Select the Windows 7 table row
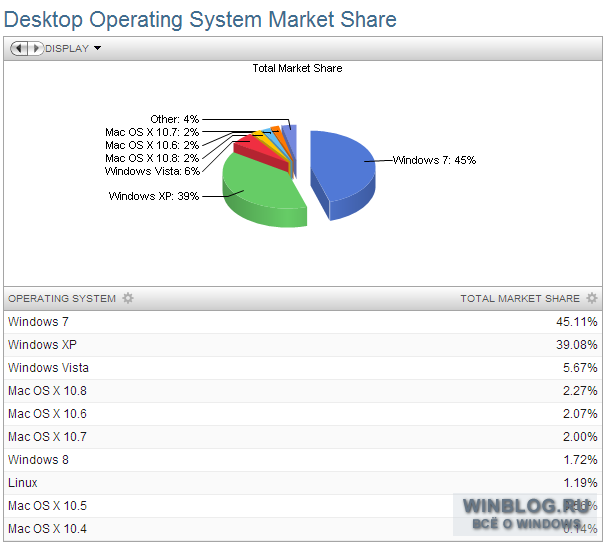 (303, 322)
